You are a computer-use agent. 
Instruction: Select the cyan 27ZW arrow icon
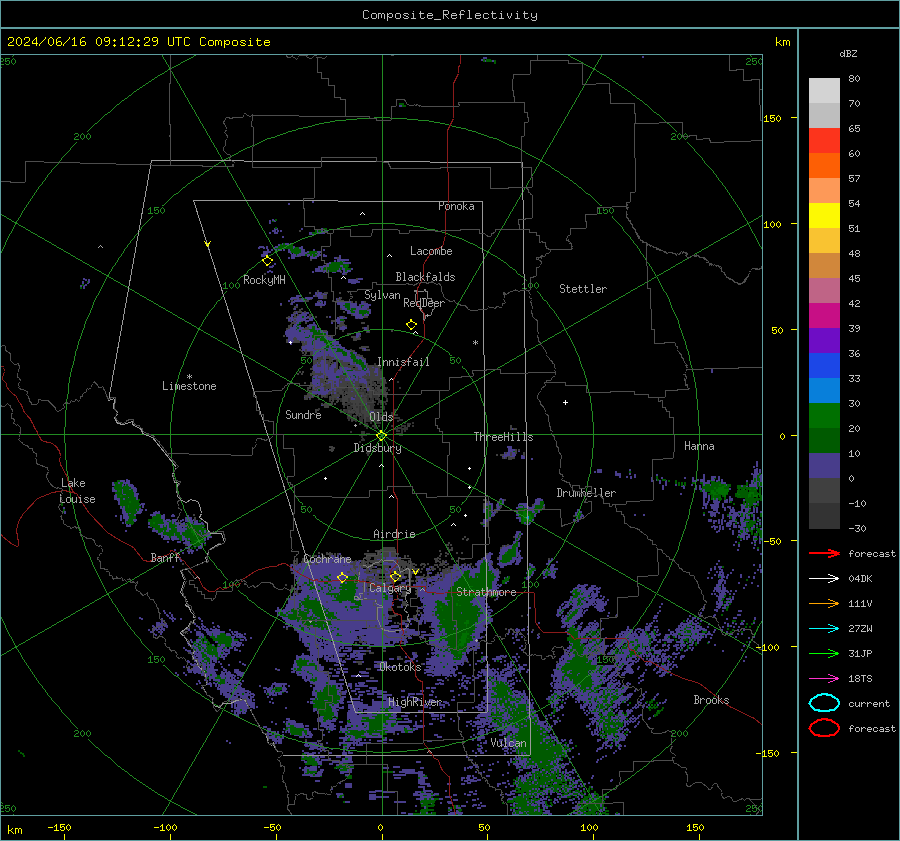coord(824,629)
